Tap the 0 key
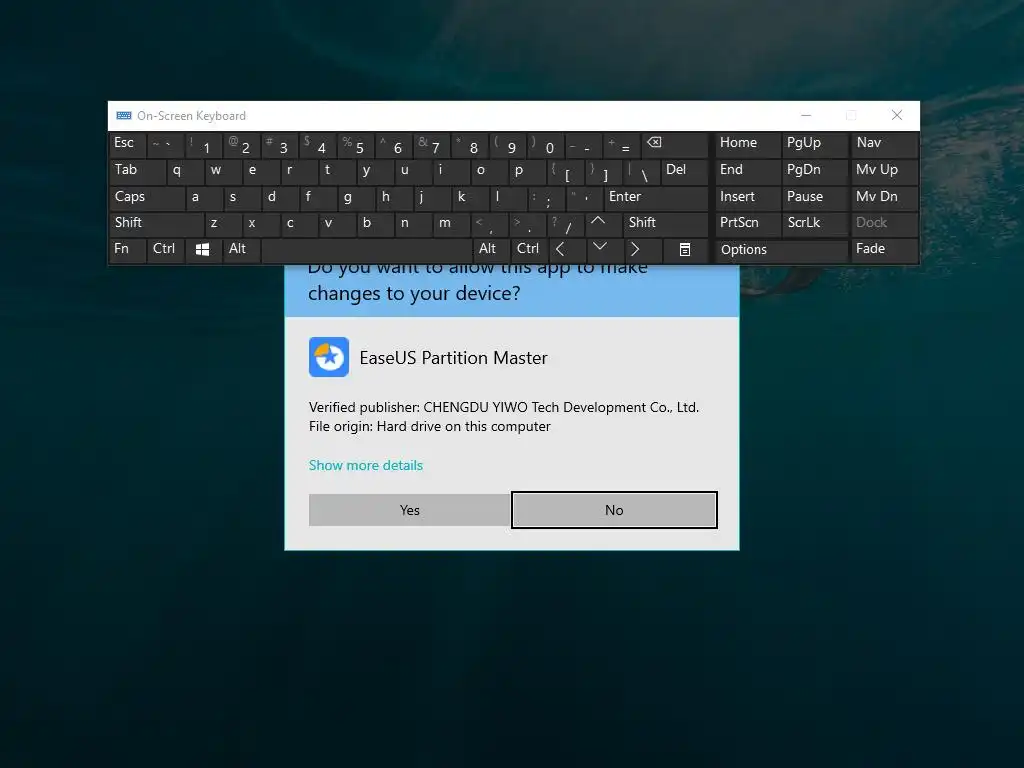The height and width of the screenshot is (768, 1024). 546,144
